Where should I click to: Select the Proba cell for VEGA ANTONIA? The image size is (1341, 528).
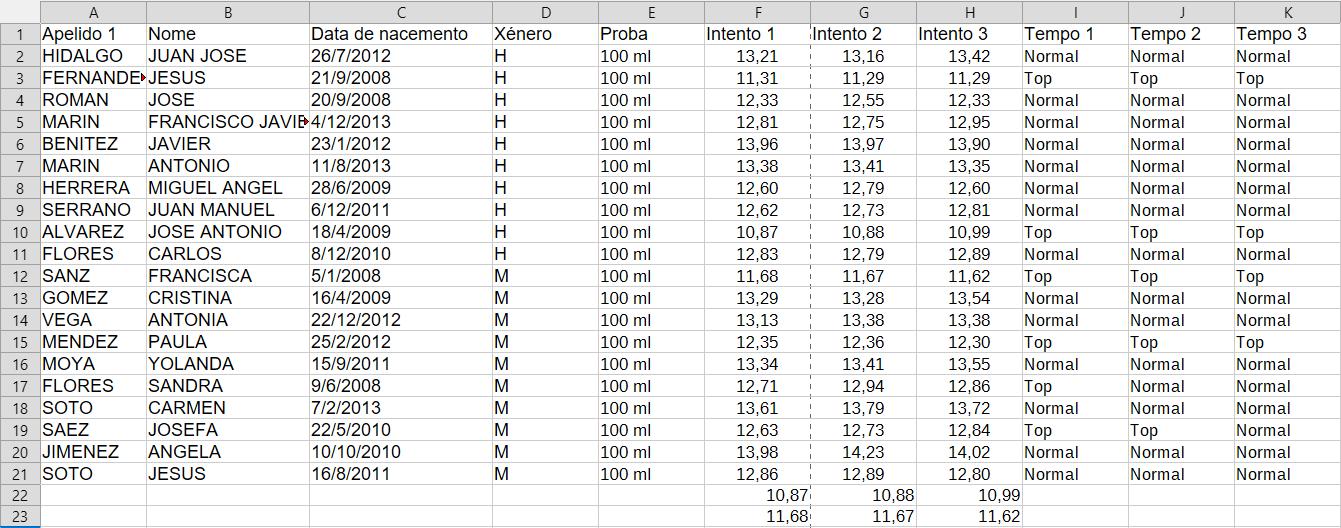[651, 320]
